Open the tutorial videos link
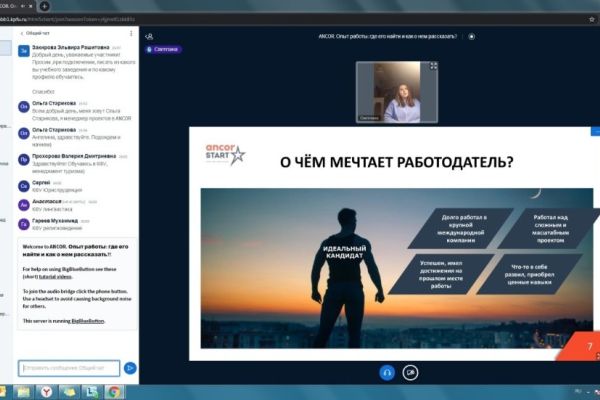This screenshot has width=600, height=400. point(55,277)
